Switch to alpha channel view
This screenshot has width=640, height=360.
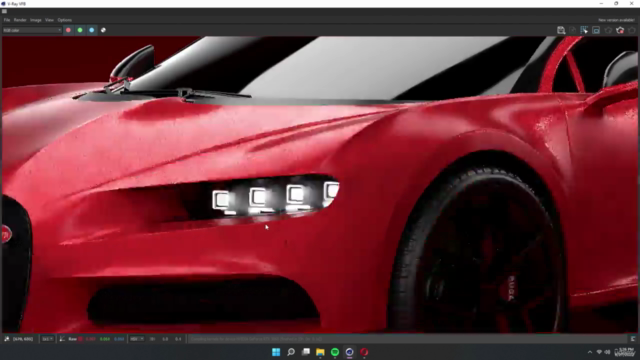click(103, 30)
